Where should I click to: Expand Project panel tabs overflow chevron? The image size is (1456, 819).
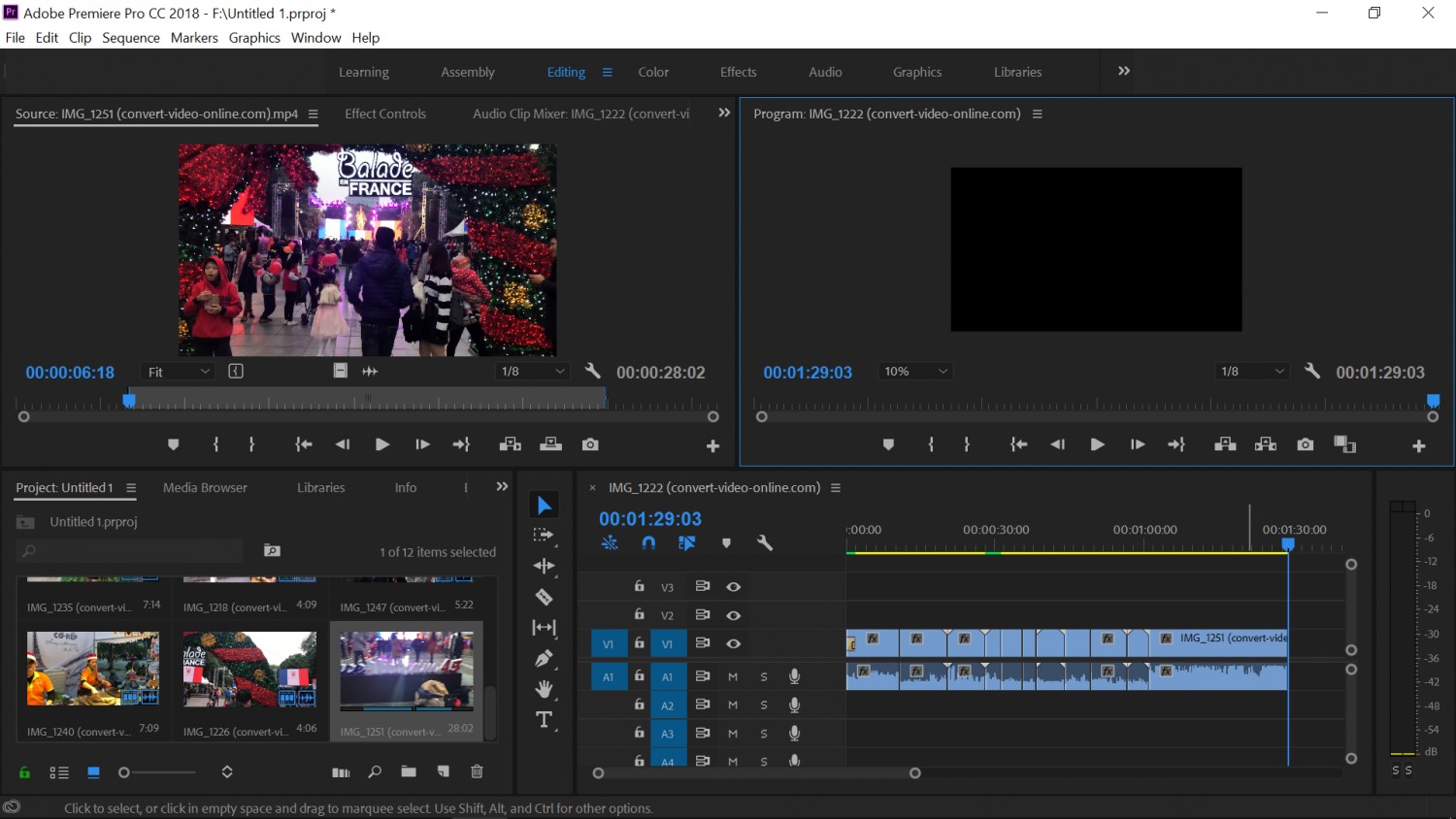(x=502, y=487)
